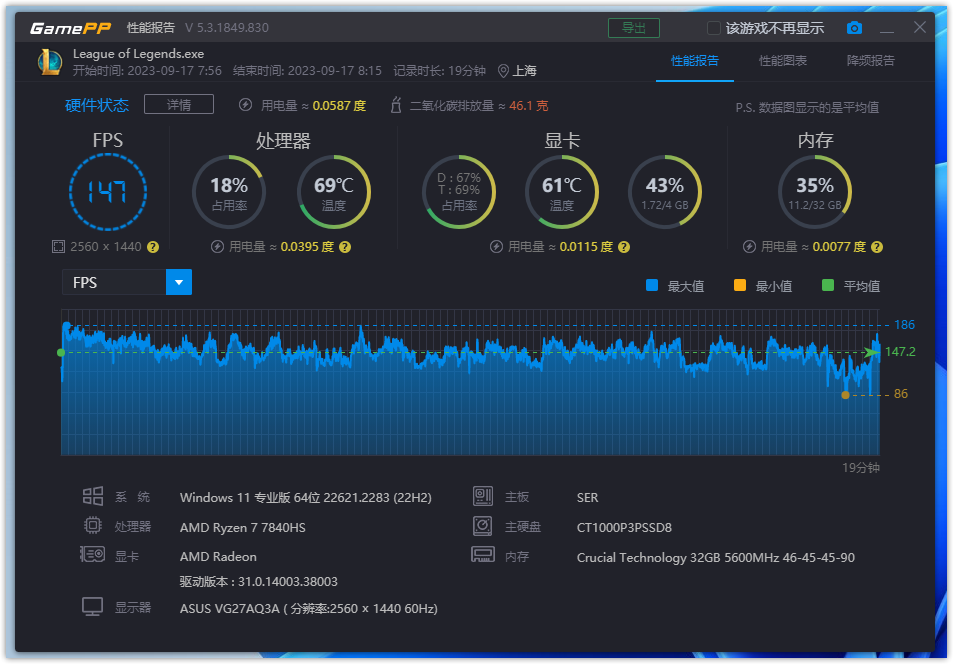Click the CT1000P3PSSD8 disk name
Image resolution: width=953 pixels, height=664 pixels.
tap(624, 527)
